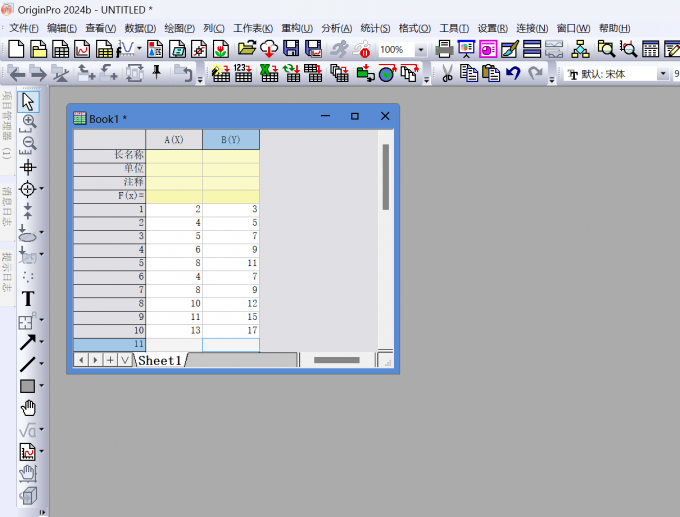Create a new project with blank page icon

[16, 49]
